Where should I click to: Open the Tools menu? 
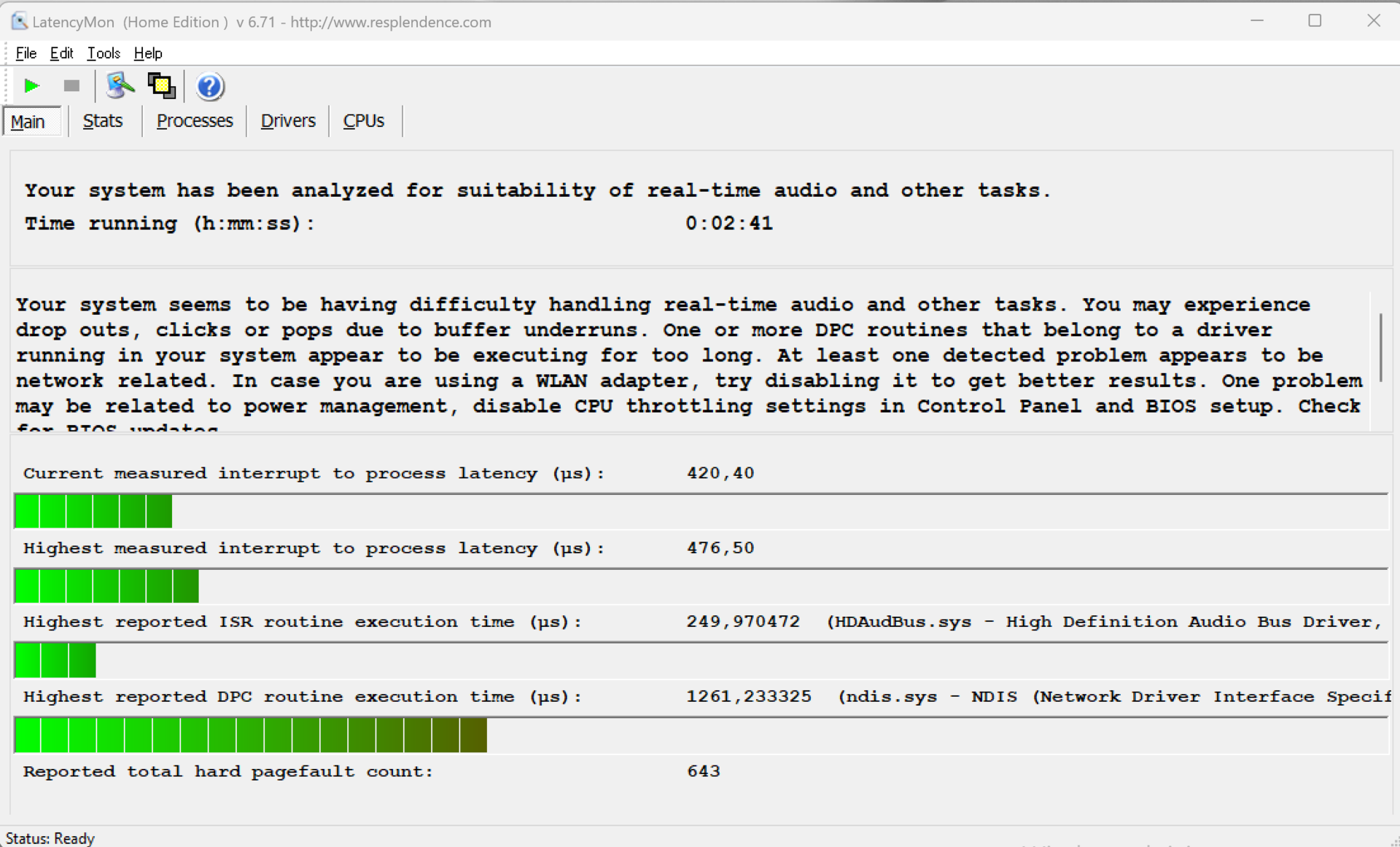pyautogui.click(x=104, y=53)
